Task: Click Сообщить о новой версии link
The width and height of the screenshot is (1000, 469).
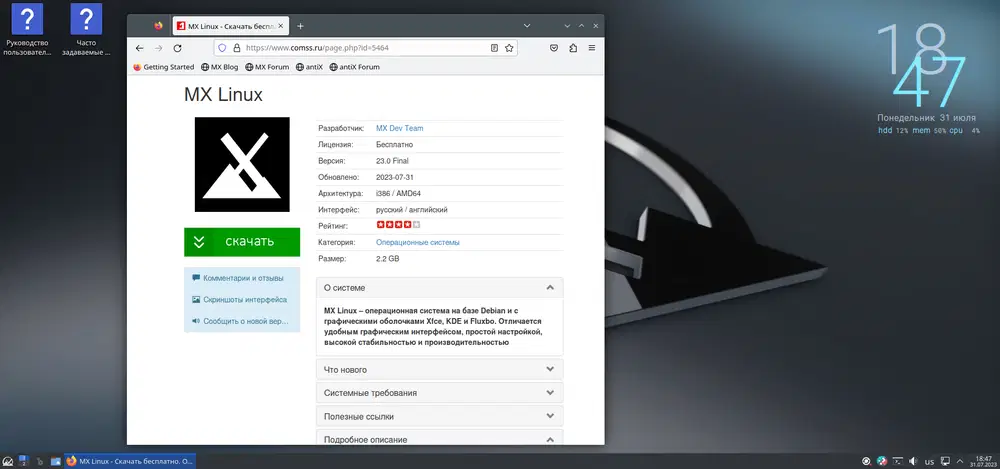Action: pos(240,321)
